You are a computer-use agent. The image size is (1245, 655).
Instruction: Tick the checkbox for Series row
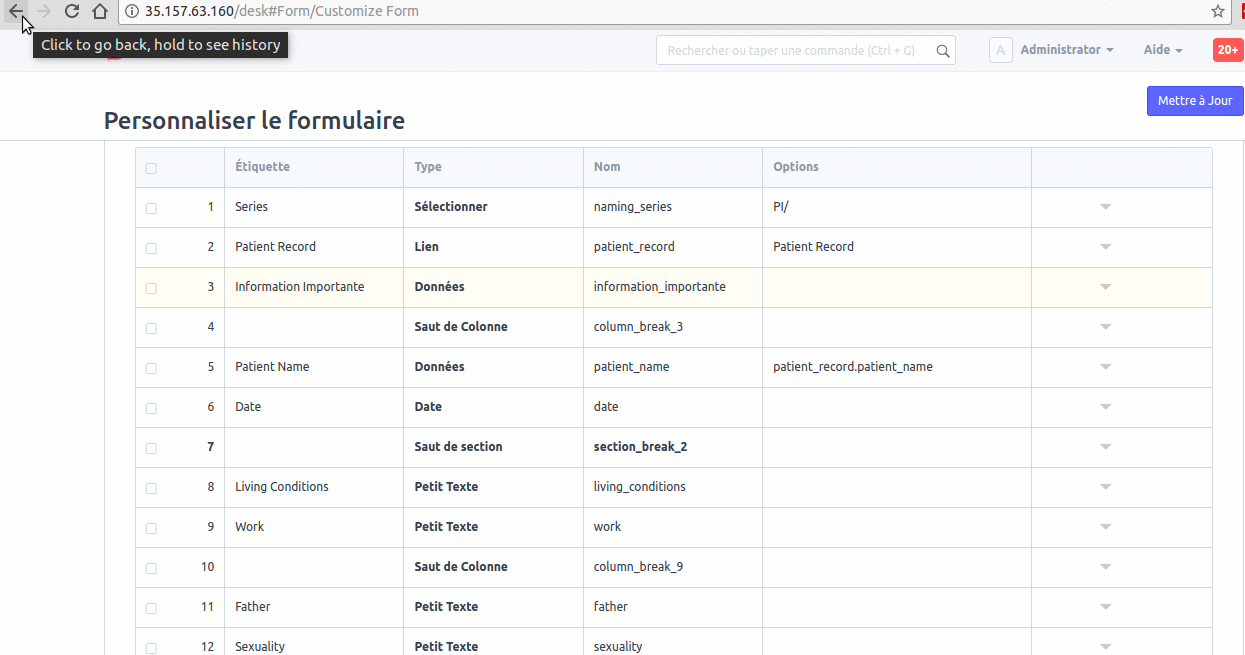[151, 208]
